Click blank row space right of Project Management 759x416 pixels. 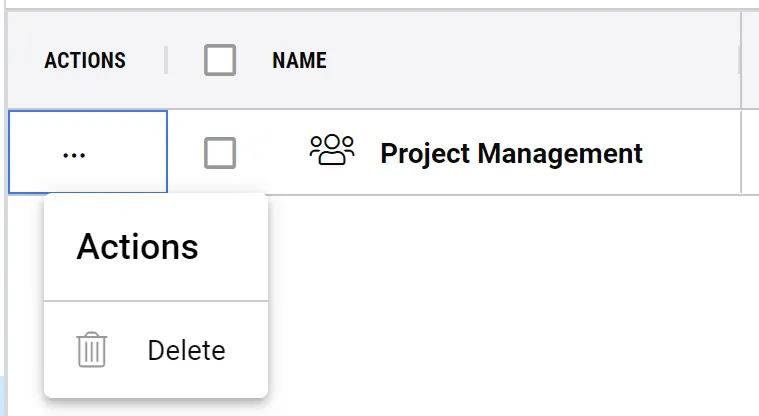click(x=690, y=153)
